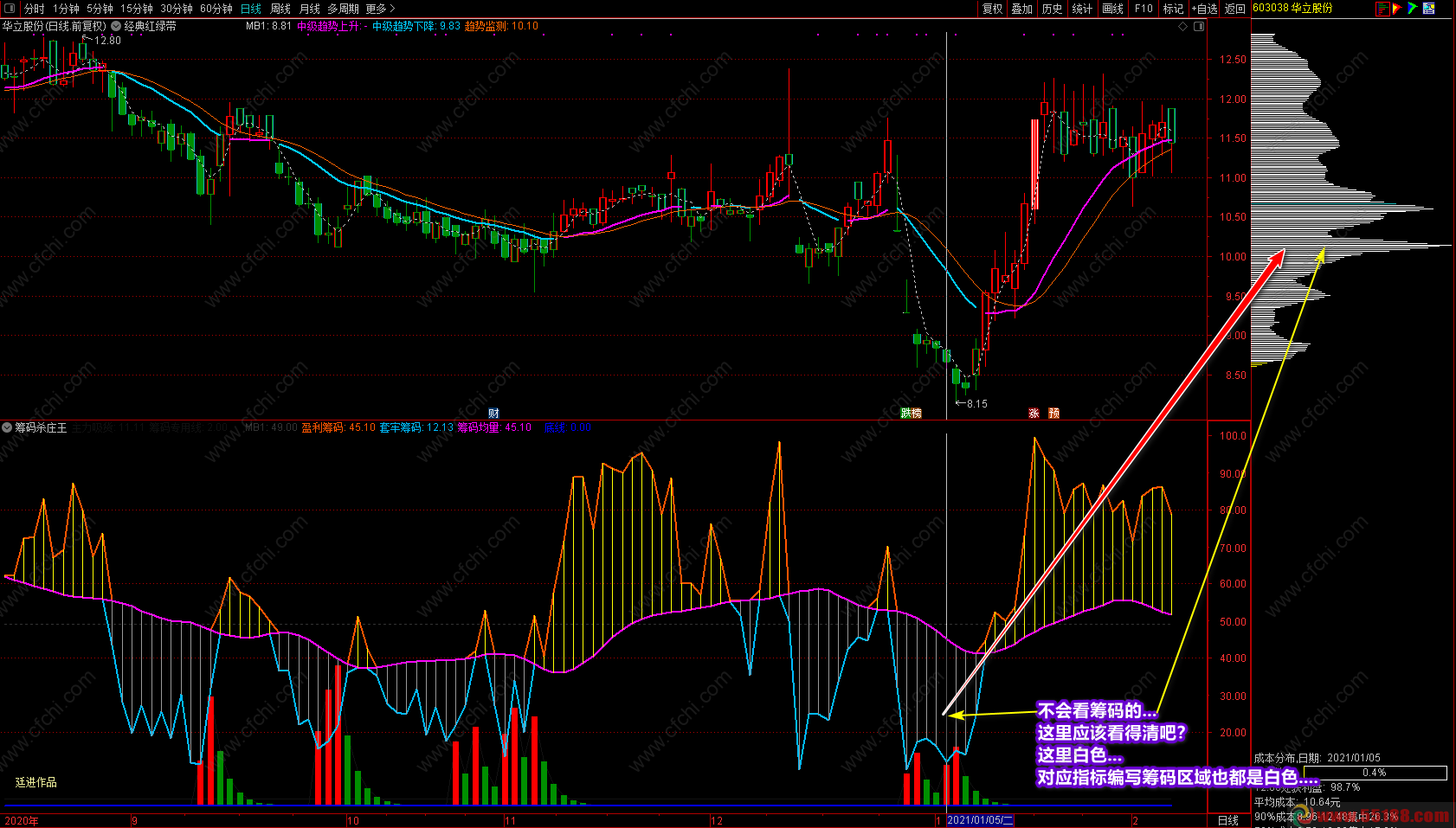The height and width of the screenshot is (828, 1456).
Task: Click the red 涨 marker on chart
Action: (x=1034, y=414)
